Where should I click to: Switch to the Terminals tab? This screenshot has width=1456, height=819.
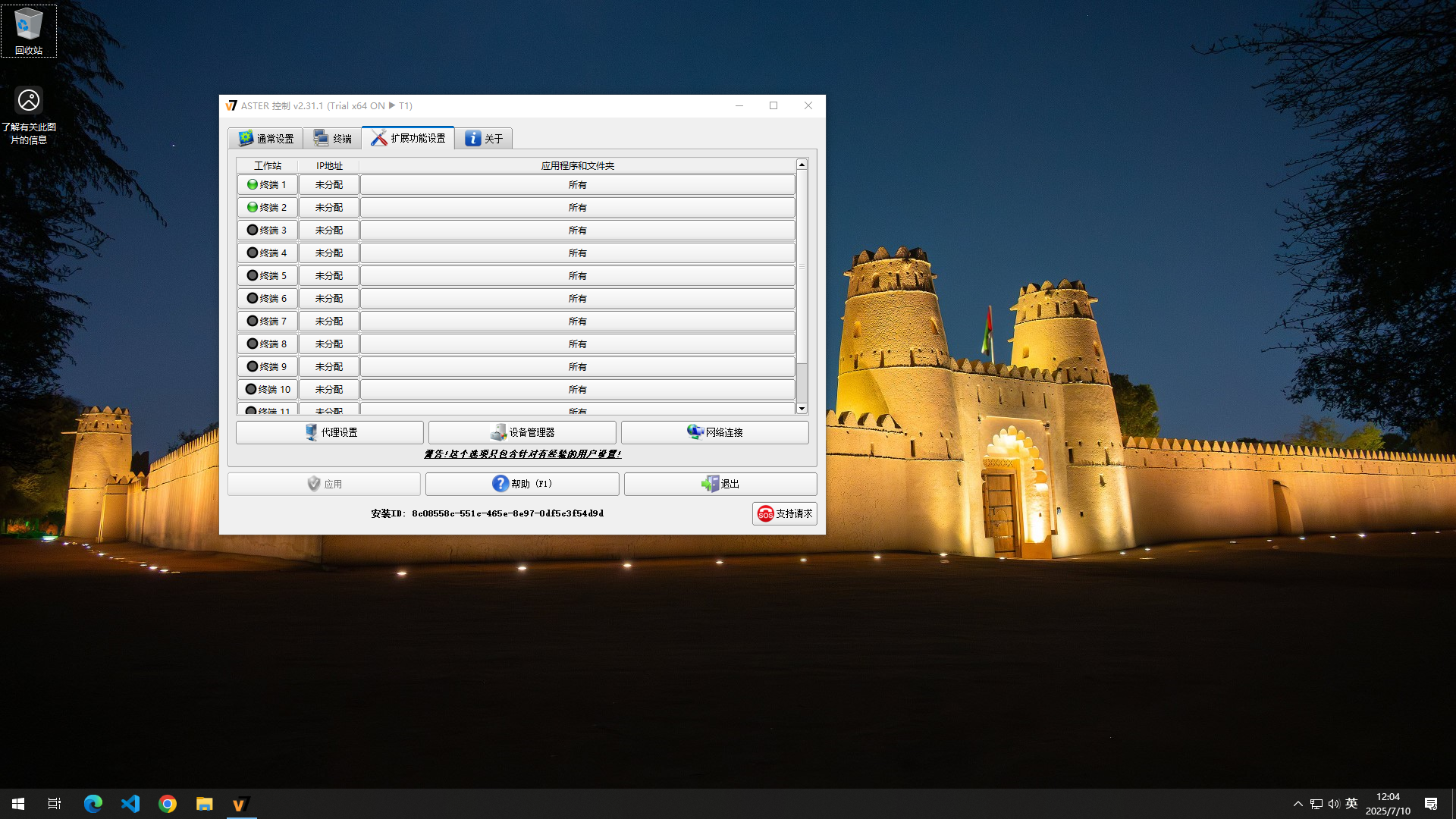click(x=332, y=139)
